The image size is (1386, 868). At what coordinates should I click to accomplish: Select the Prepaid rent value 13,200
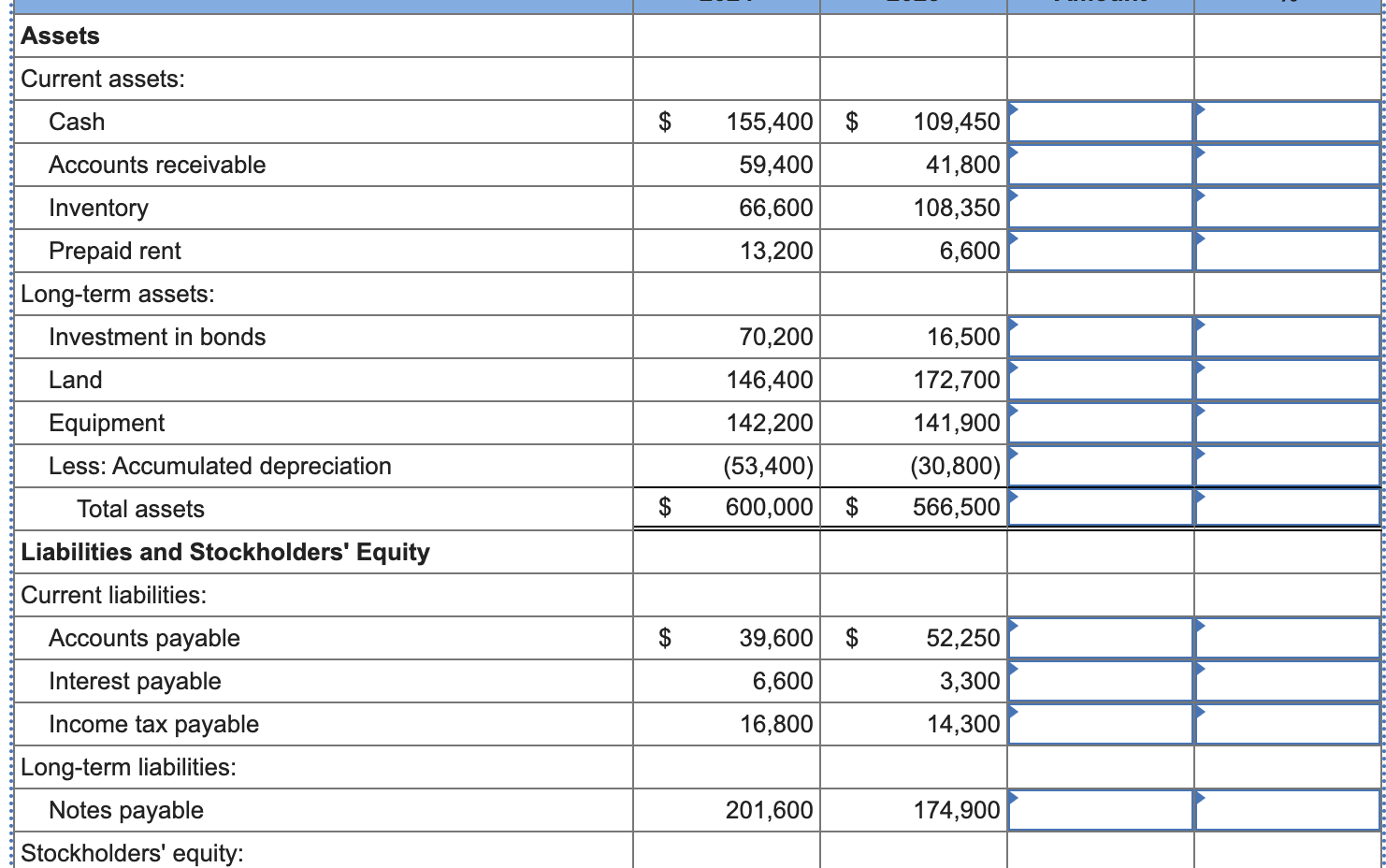[776, 251]
